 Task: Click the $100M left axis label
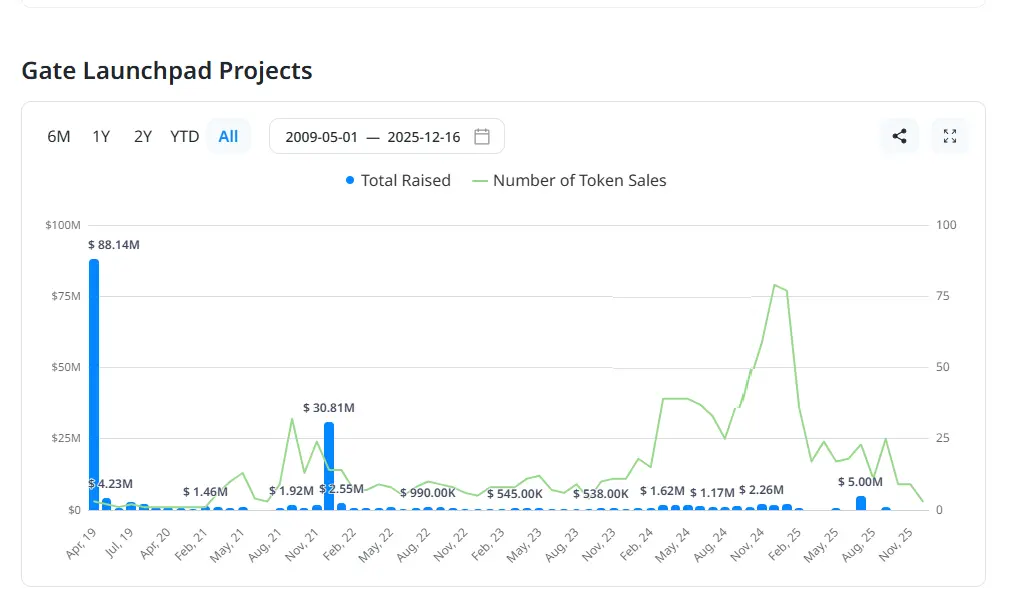tap(63, 225)
